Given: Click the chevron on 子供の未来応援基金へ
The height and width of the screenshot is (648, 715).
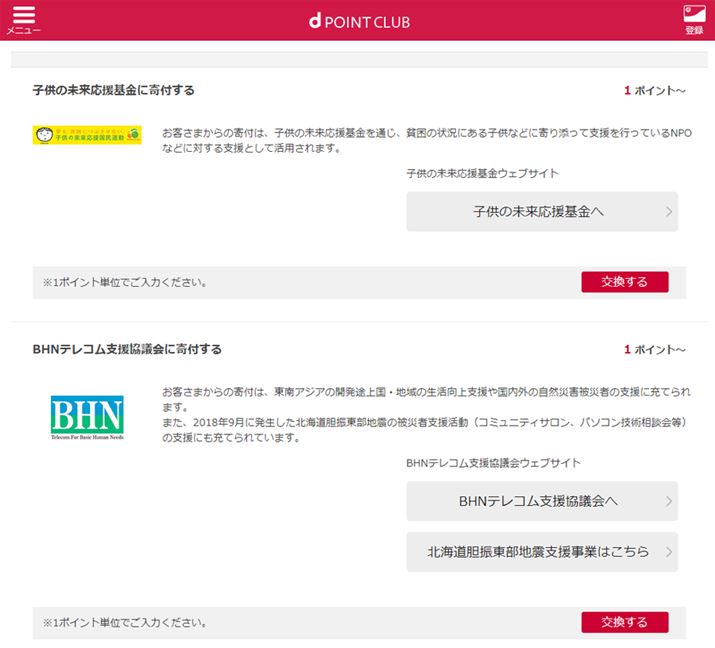Looking at the screenshot, I should 668,212.
